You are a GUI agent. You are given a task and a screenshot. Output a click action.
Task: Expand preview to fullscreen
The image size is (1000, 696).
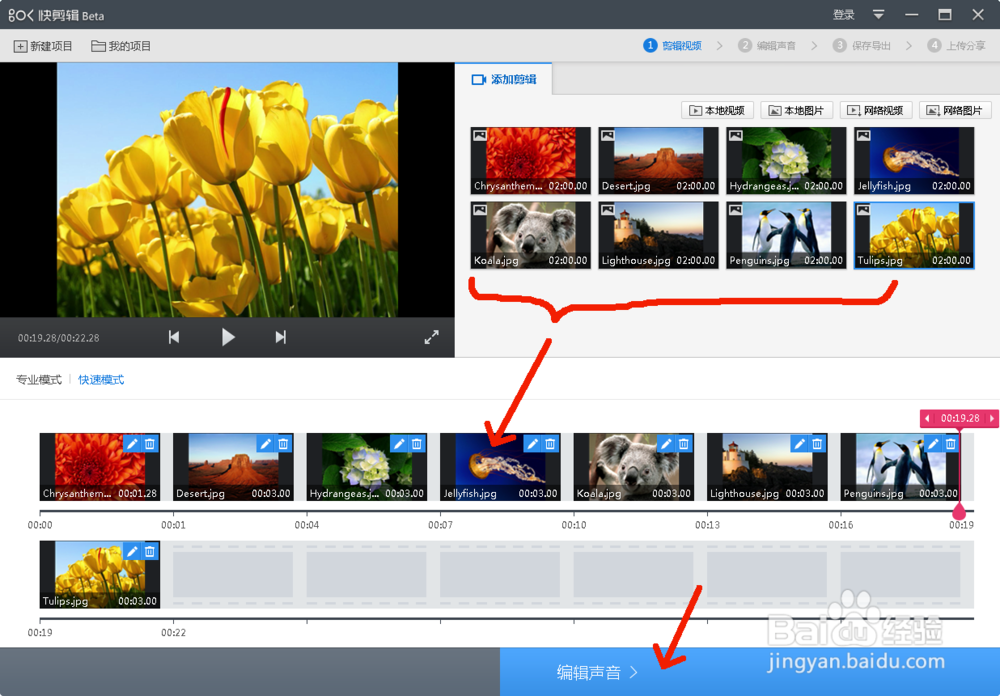[432, 337]
